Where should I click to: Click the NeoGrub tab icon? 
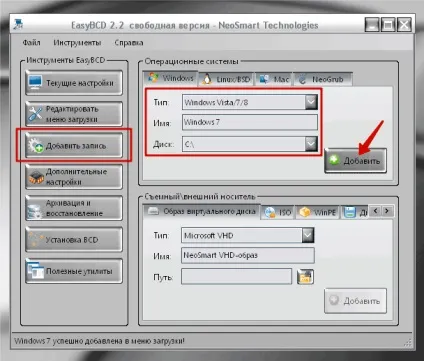303,79
